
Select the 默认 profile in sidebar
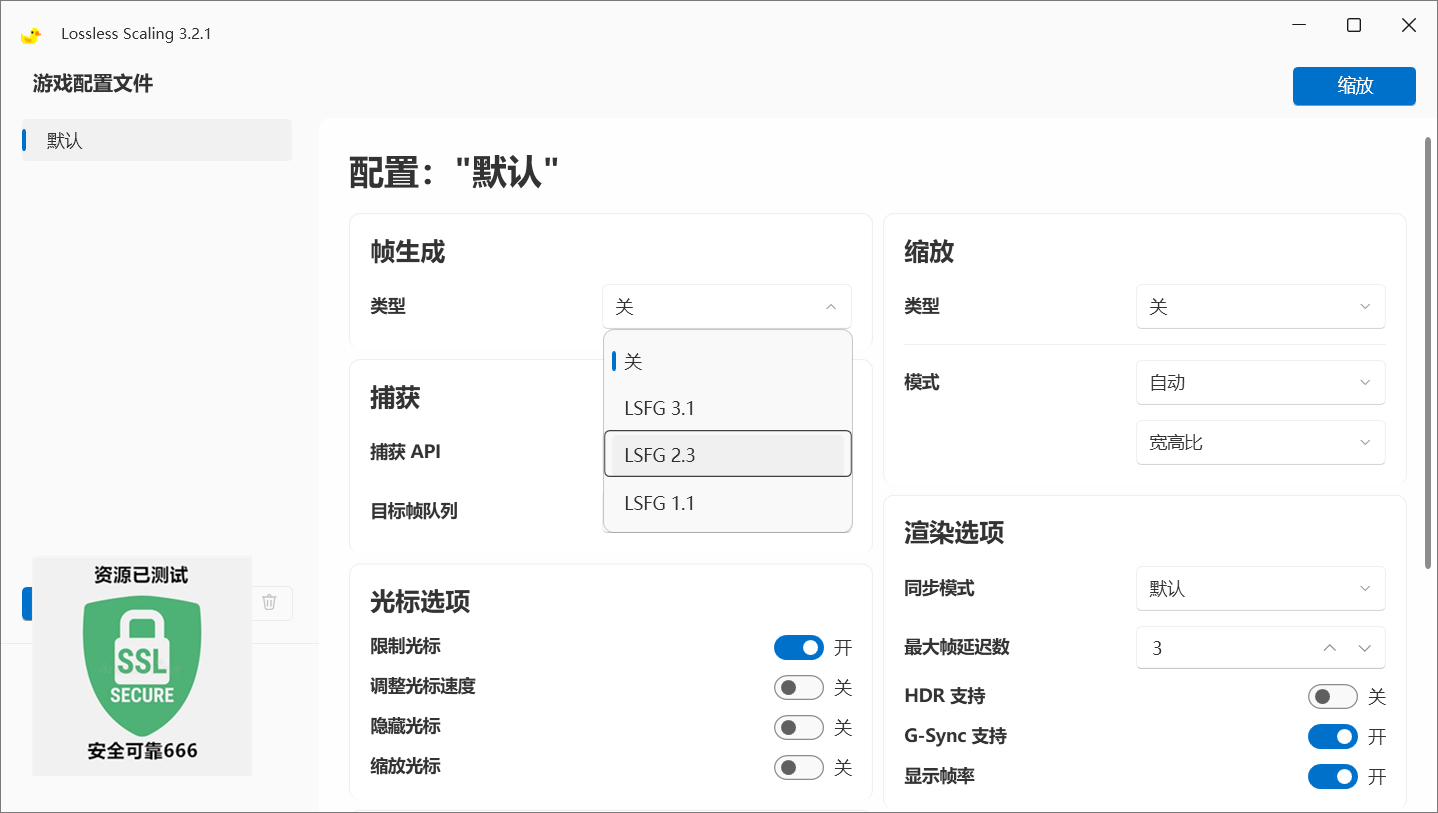(157, 140)
